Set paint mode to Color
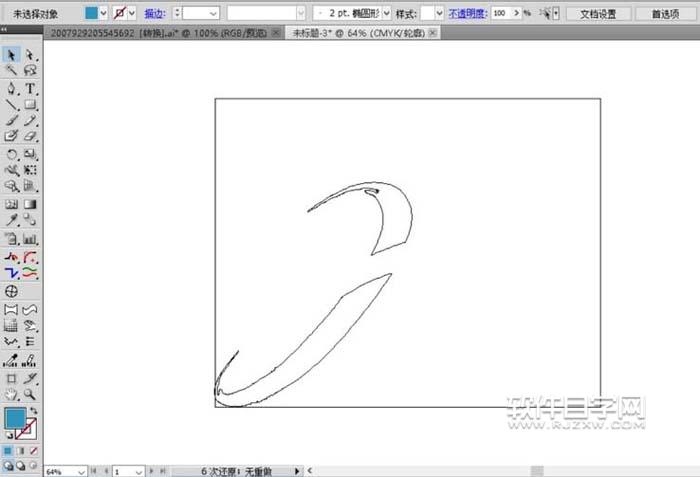The width and height of the screenshot is (700, 477). point(8,451)
